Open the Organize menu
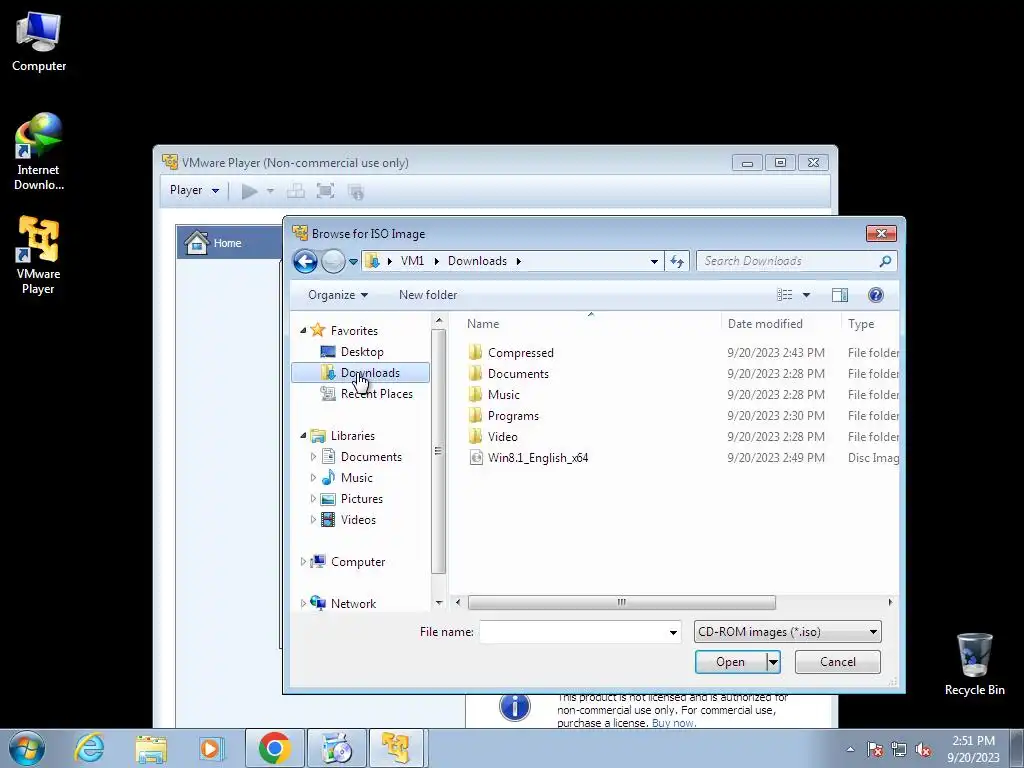 pyautogui.click(x=338, y=295)
